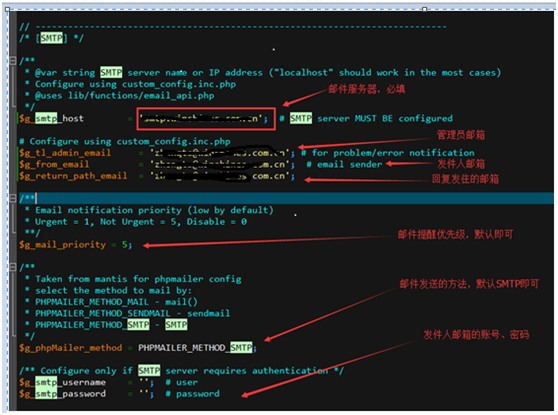Click the dashed // comment line at the top
558x415 pixels.
coord(233,26)
